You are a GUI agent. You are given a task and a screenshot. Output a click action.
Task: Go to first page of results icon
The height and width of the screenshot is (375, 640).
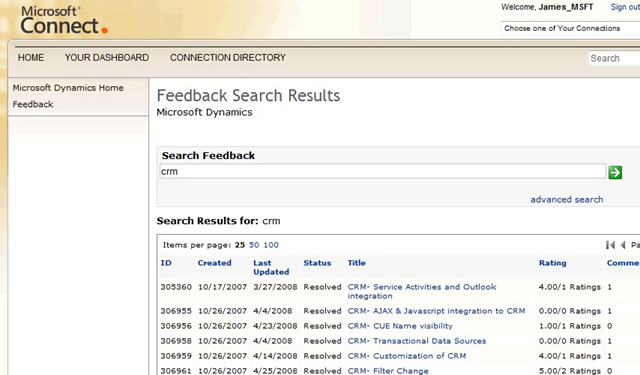click(610, 245)
